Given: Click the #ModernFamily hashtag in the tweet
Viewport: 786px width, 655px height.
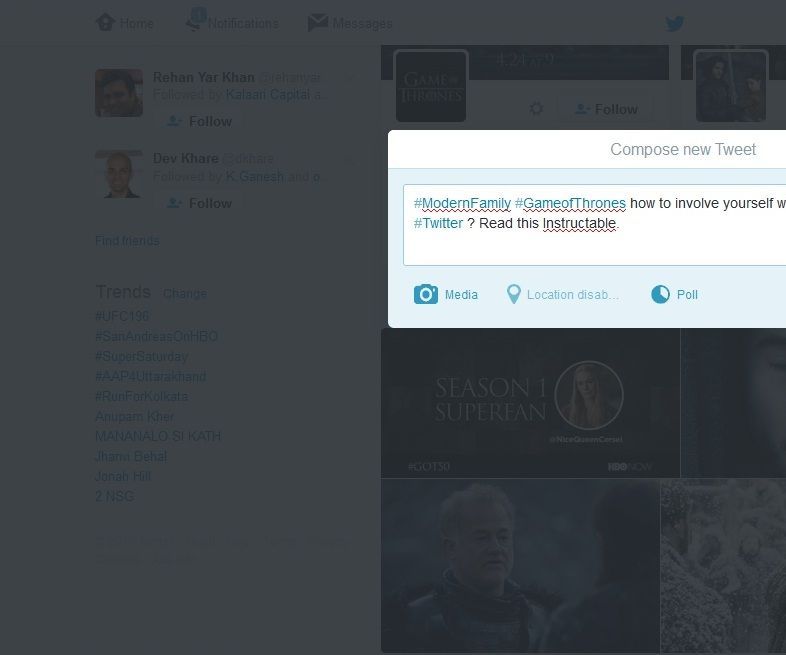Looking at the screenshot, I should coord(462,203).
